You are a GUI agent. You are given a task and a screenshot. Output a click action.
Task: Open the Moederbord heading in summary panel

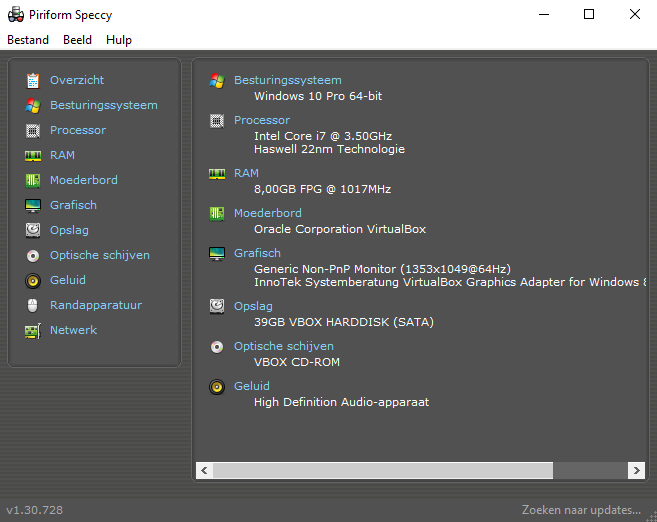pyautogui.click(x=267, y=213)
